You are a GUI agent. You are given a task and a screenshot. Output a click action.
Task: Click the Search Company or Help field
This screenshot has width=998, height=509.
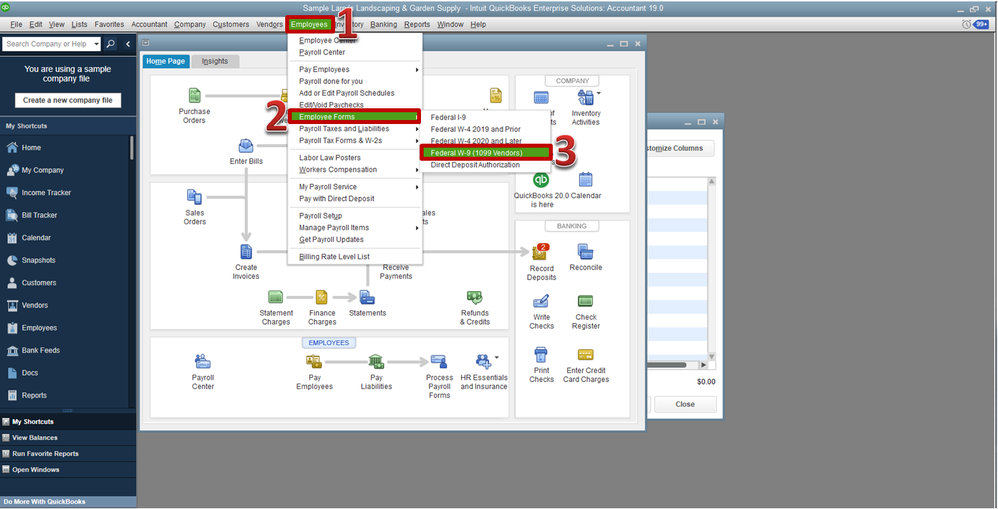tap(46, 44)
